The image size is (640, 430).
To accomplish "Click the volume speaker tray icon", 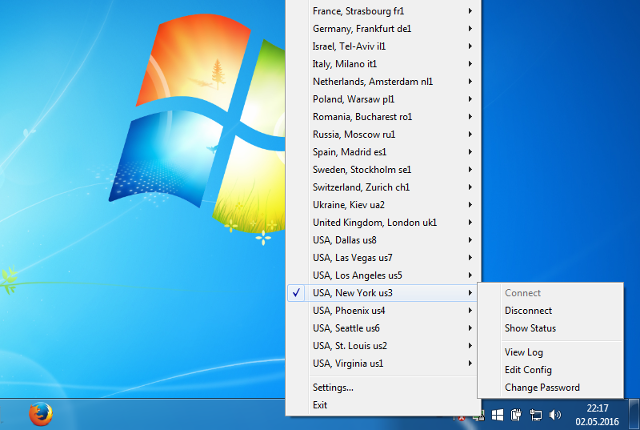I will 555,415.
